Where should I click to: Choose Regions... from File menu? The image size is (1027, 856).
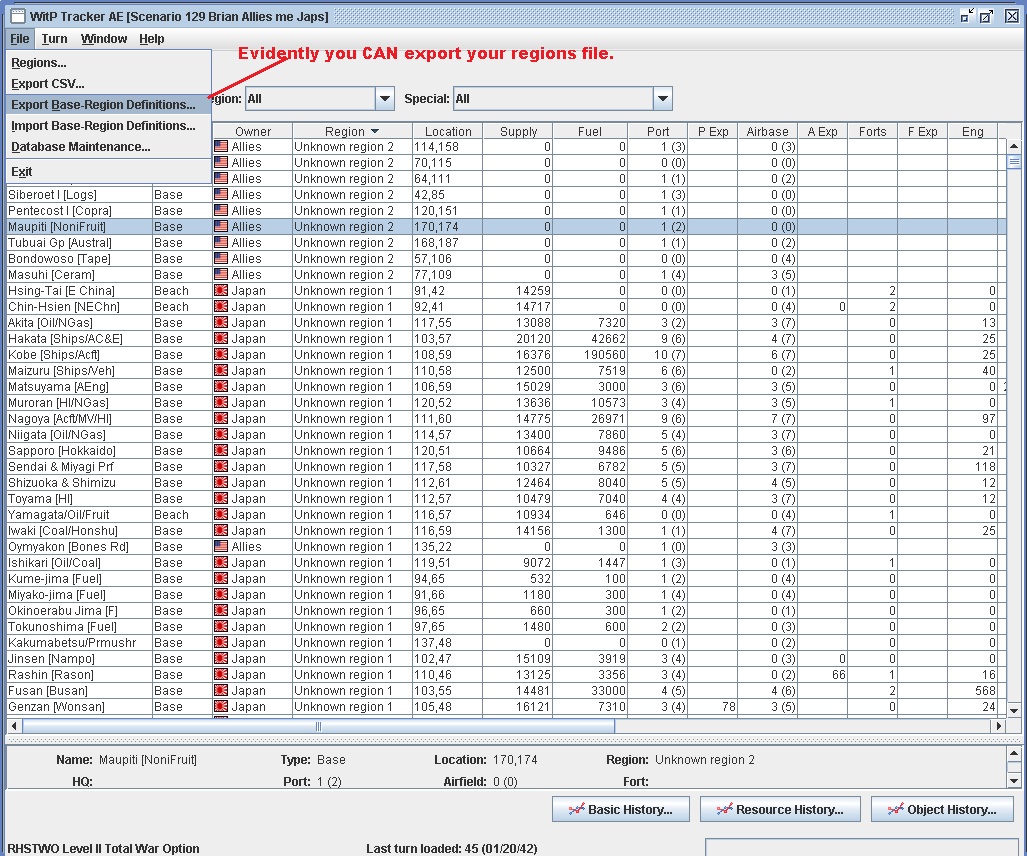pyautogui.click(x=109, y=63)
